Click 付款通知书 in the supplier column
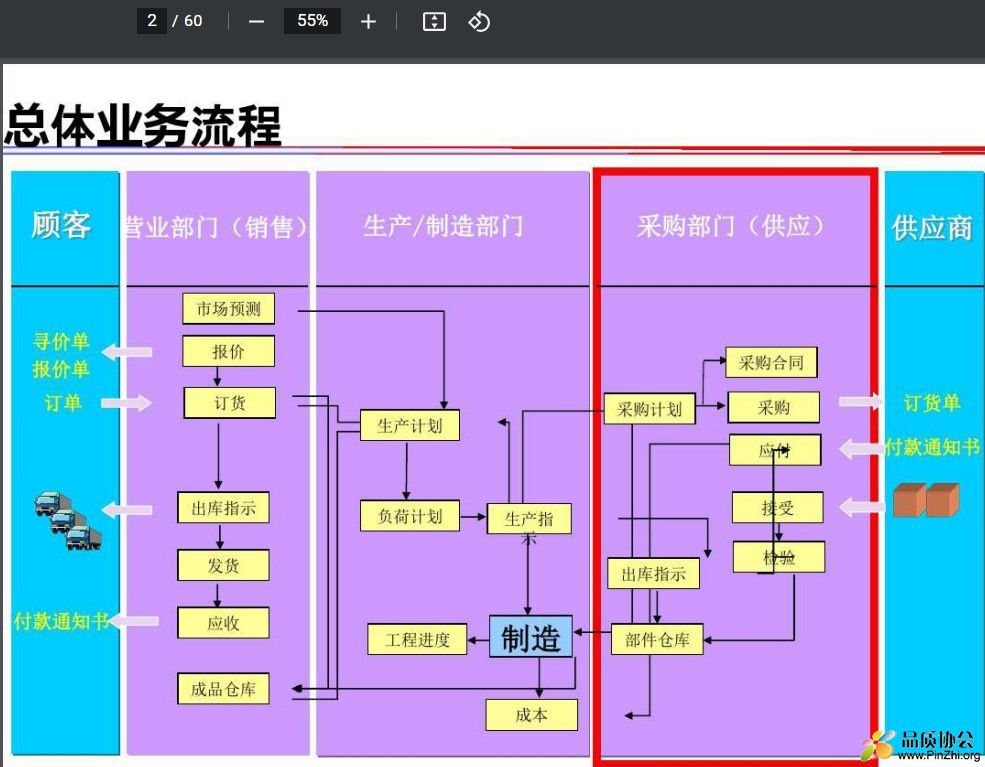Screen dimensions: 985x767 [933, 447]
